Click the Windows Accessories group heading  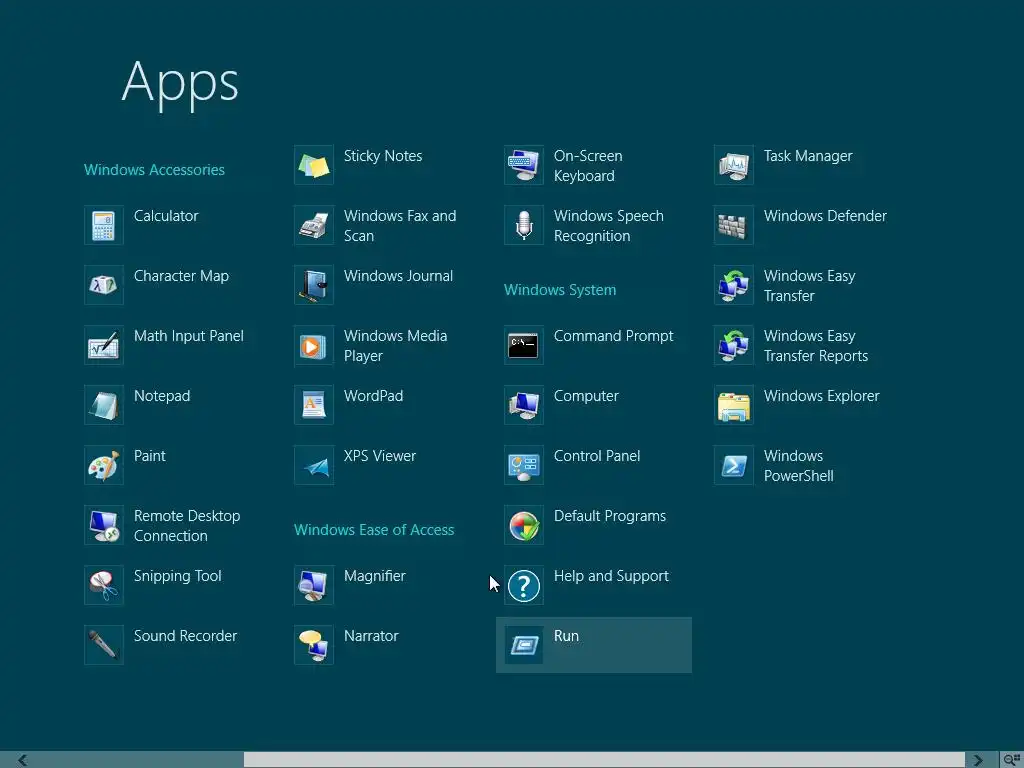point(154,170)
